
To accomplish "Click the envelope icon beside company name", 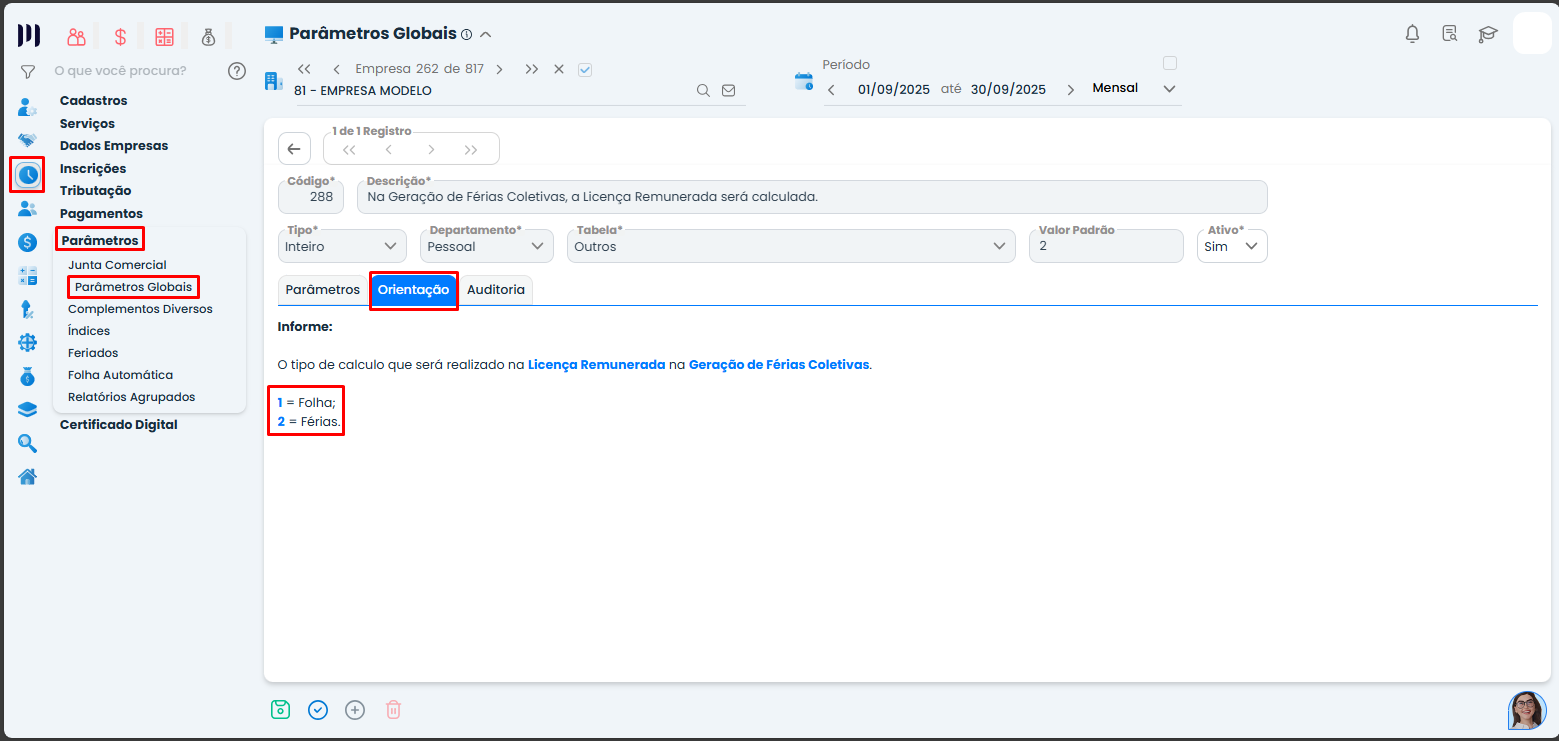I will 728,90.
